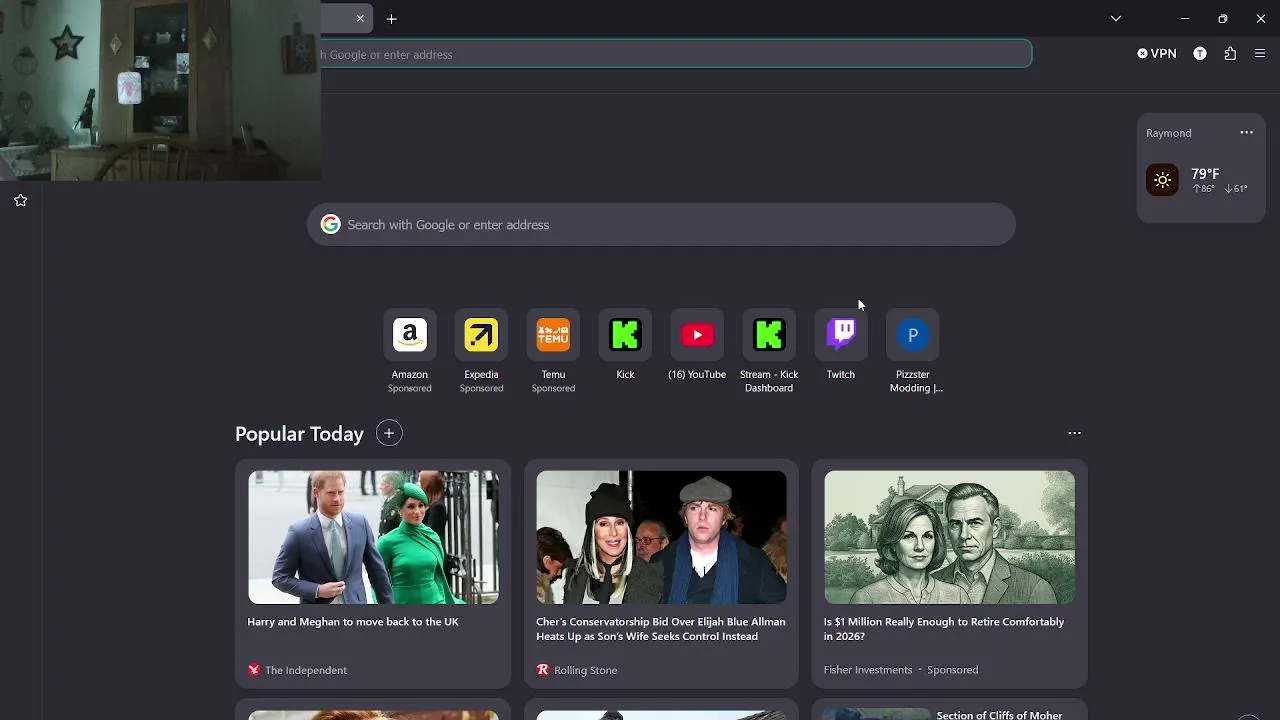
Task: Open the account profile icon in toolbar
Action: (x=1200, y=54)
